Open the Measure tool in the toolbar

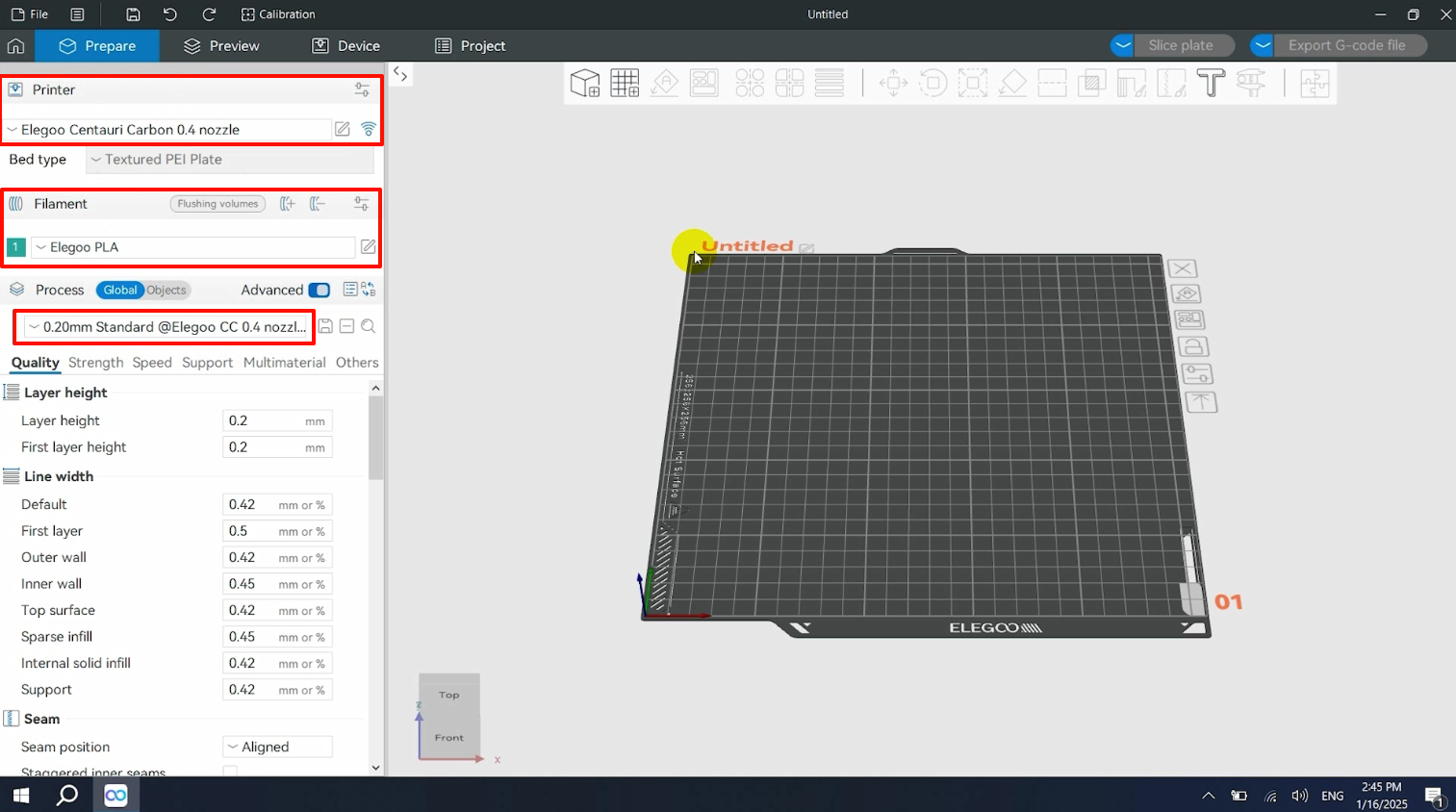coord(1251,84)
